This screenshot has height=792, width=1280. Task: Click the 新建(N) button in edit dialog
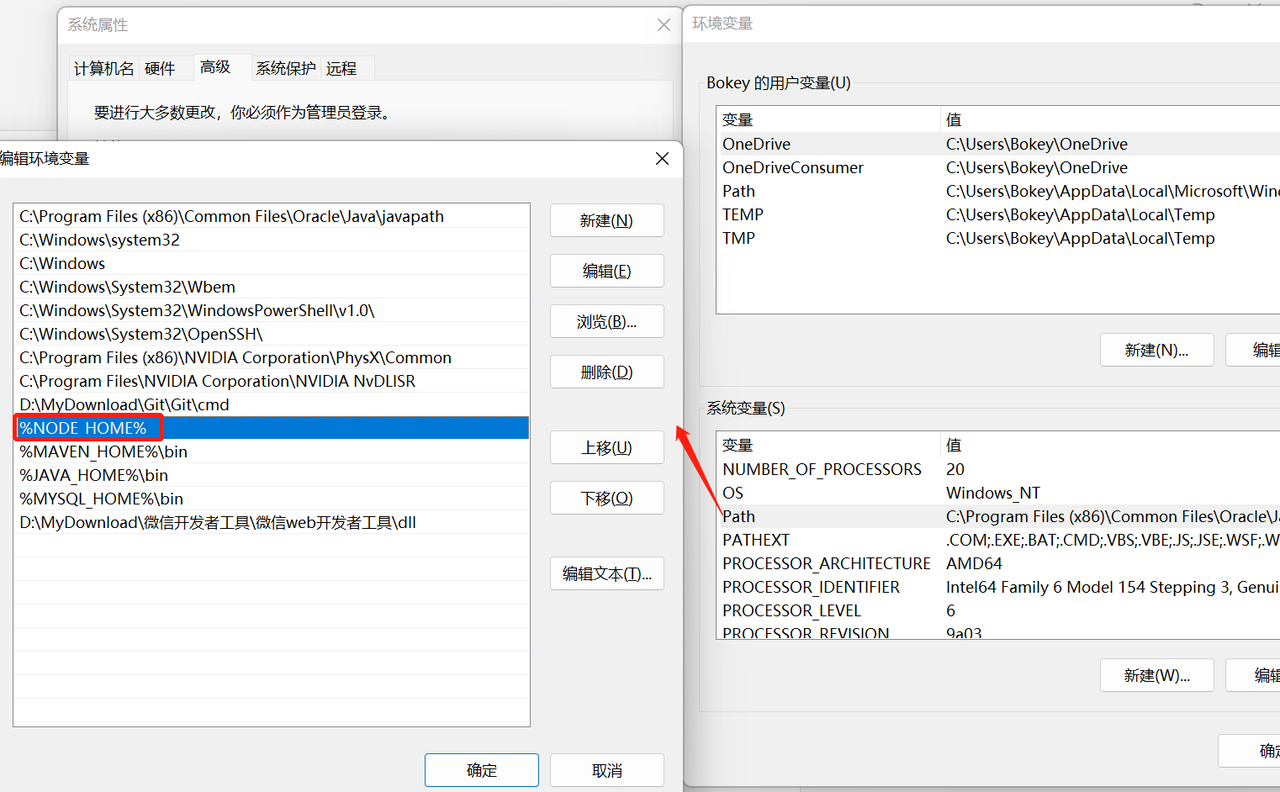[606, 221]
